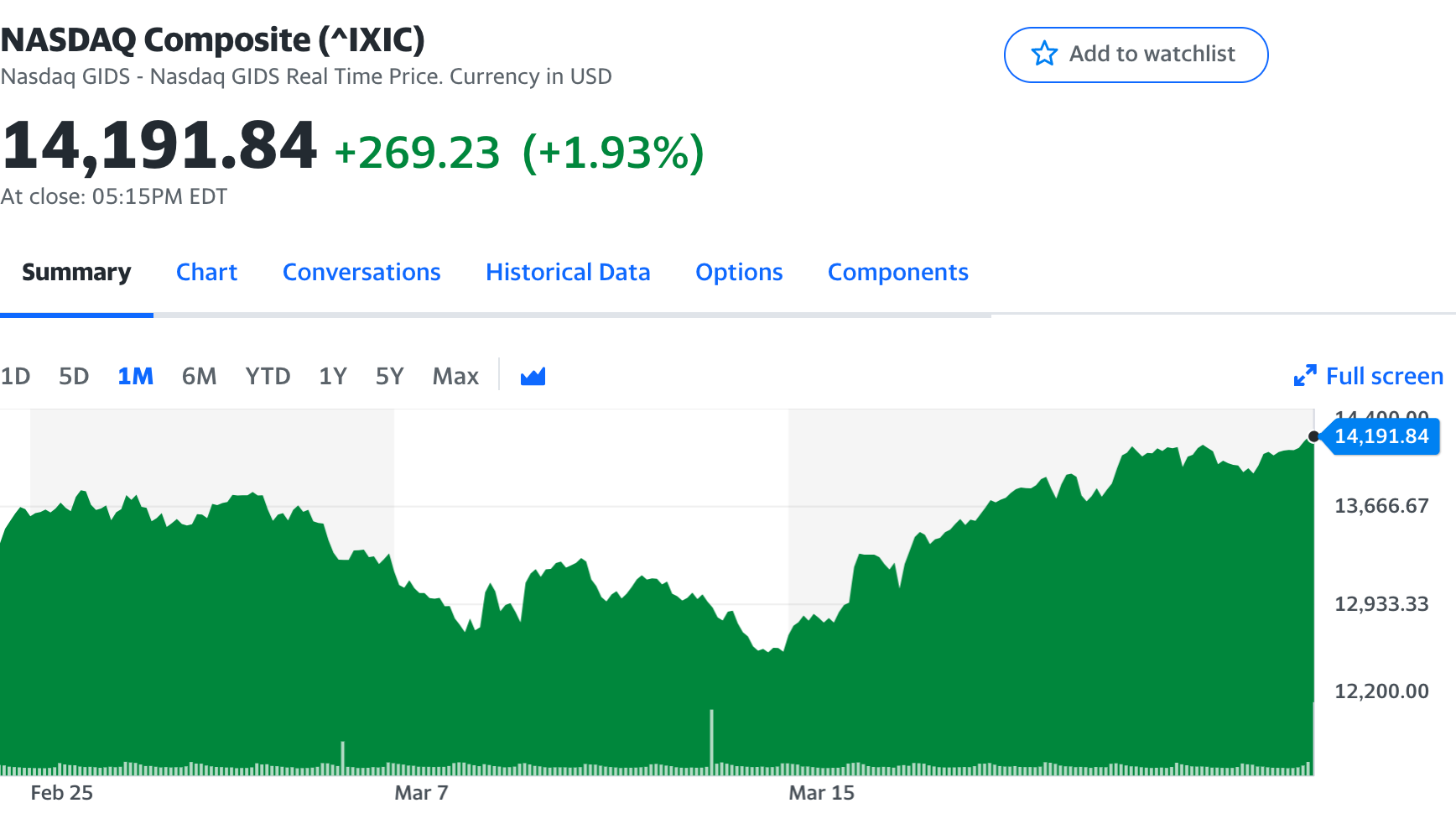Click the 13,666.67 axis value
1456x824 pixels.
tap(1381, 506)
